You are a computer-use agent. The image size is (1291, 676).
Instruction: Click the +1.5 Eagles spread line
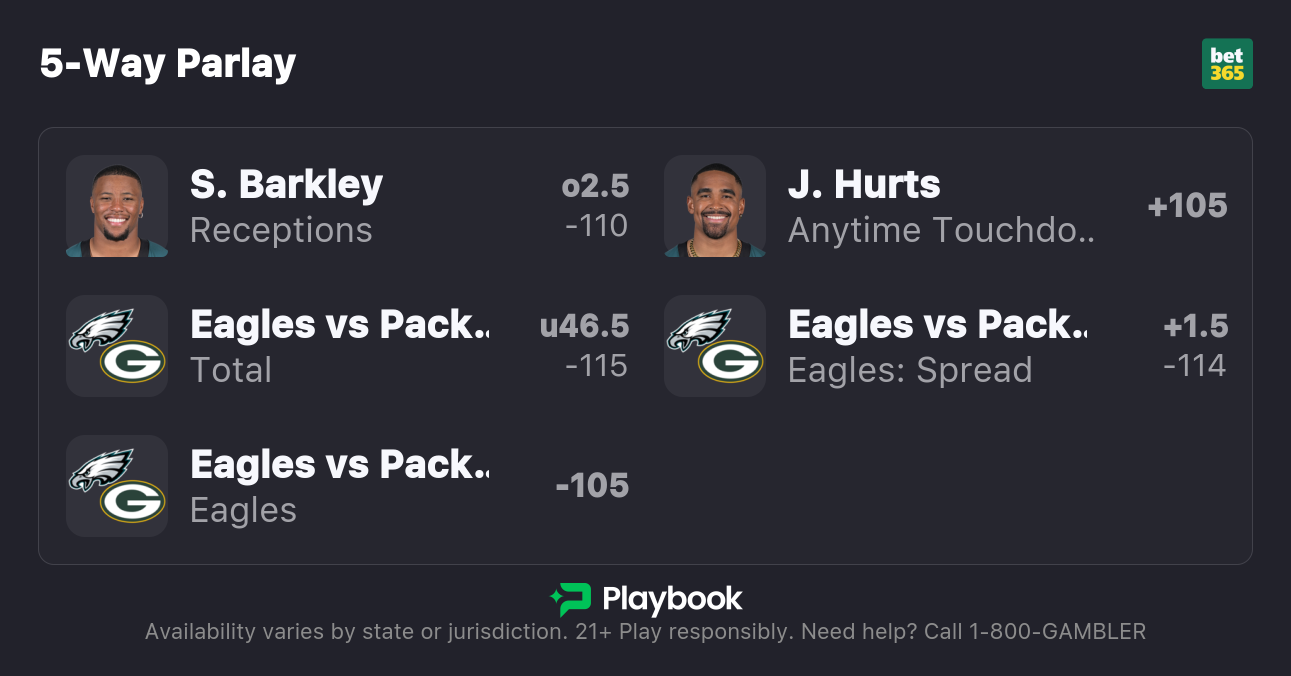[x=1195, y=326]
